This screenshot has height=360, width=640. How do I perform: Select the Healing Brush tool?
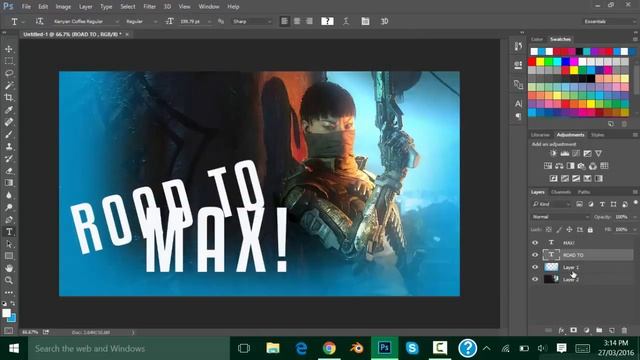pyautogui.click(x=9, y=122)
